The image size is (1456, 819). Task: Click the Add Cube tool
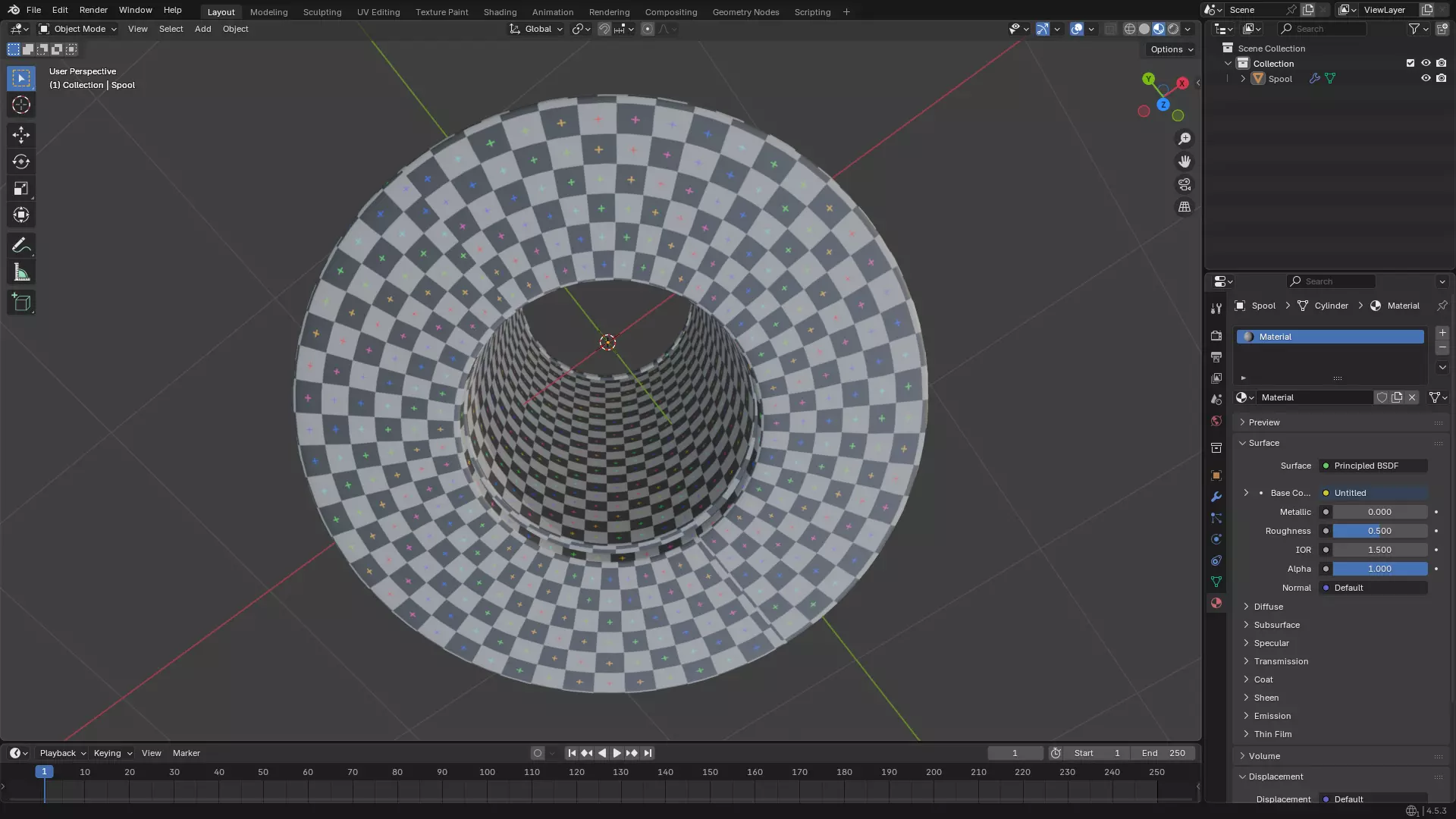point(21,303)
